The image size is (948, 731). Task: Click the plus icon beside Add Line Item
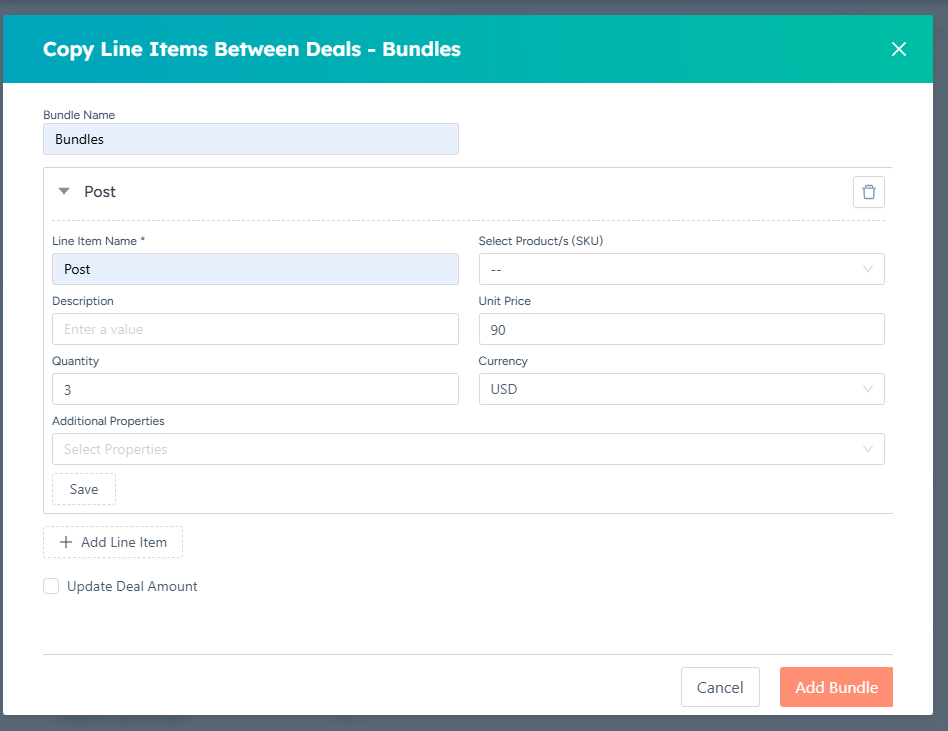click(x=66, y=542)
